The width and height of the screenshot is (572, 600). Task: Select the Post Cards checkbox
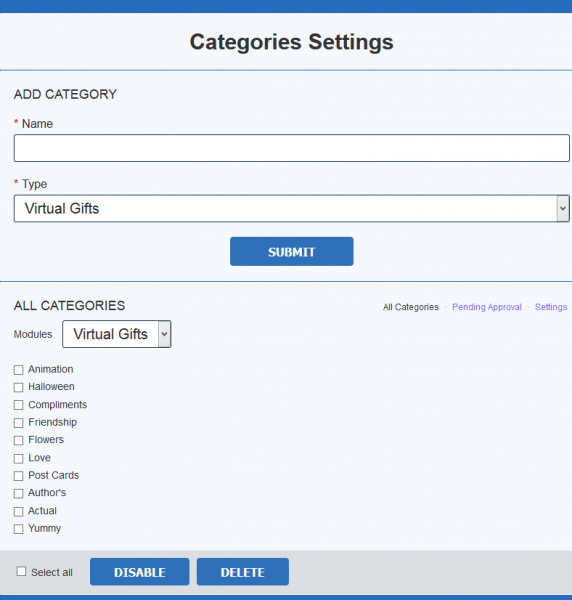[x=18, y=476]
